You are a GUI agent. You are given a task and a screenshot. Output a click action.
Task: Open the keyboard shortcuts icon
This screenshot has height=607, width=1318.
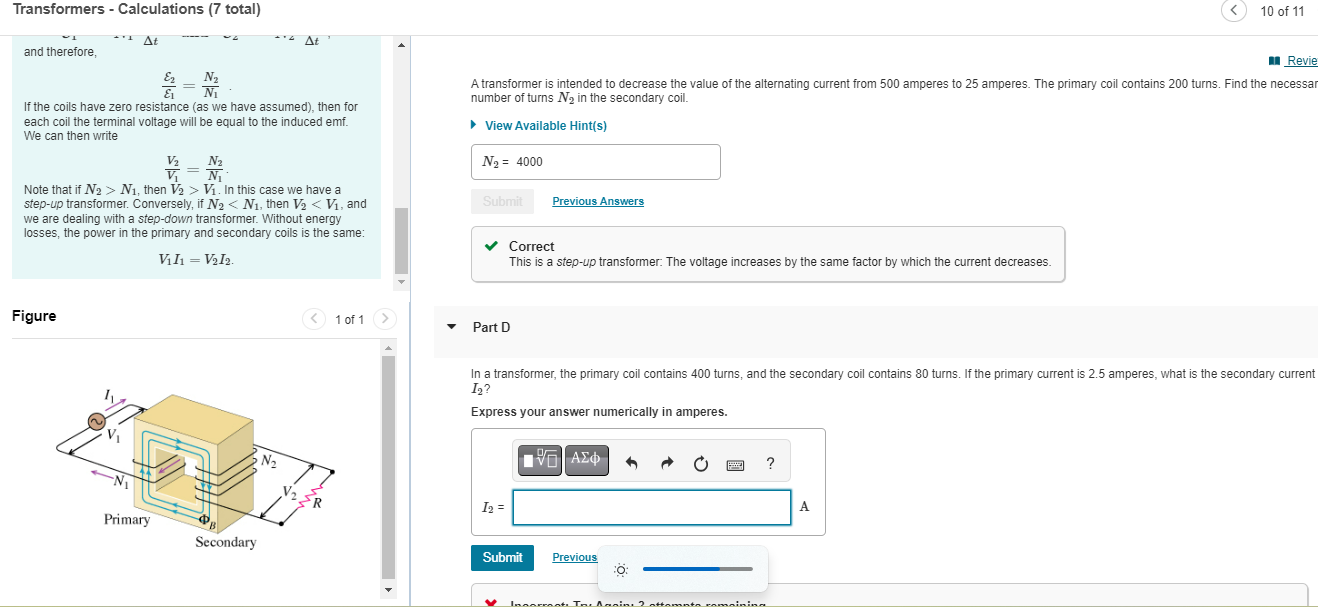[734, 462]
